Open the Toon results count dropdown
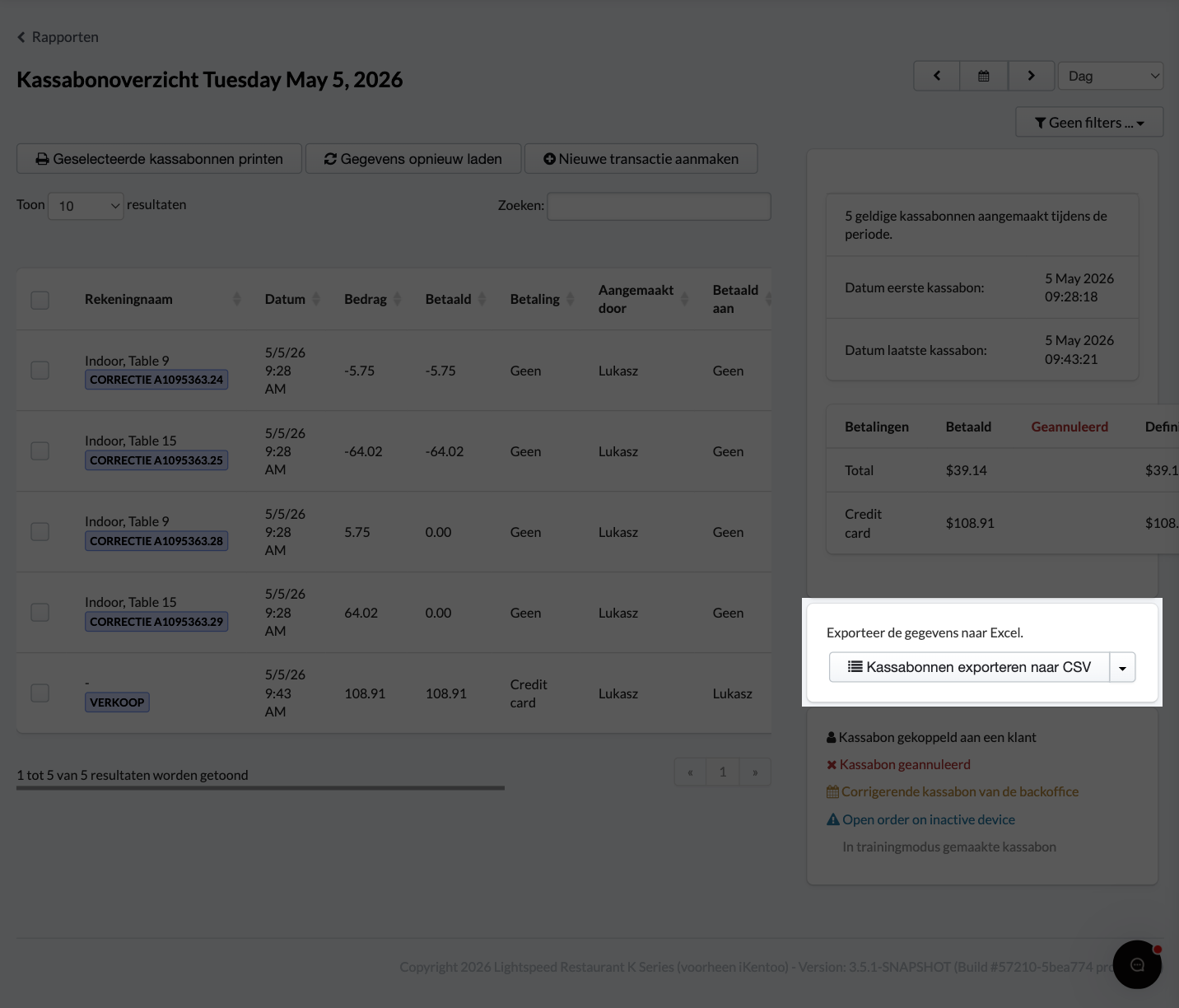Screen dimensions: 1179x1008 pos(86,206)
